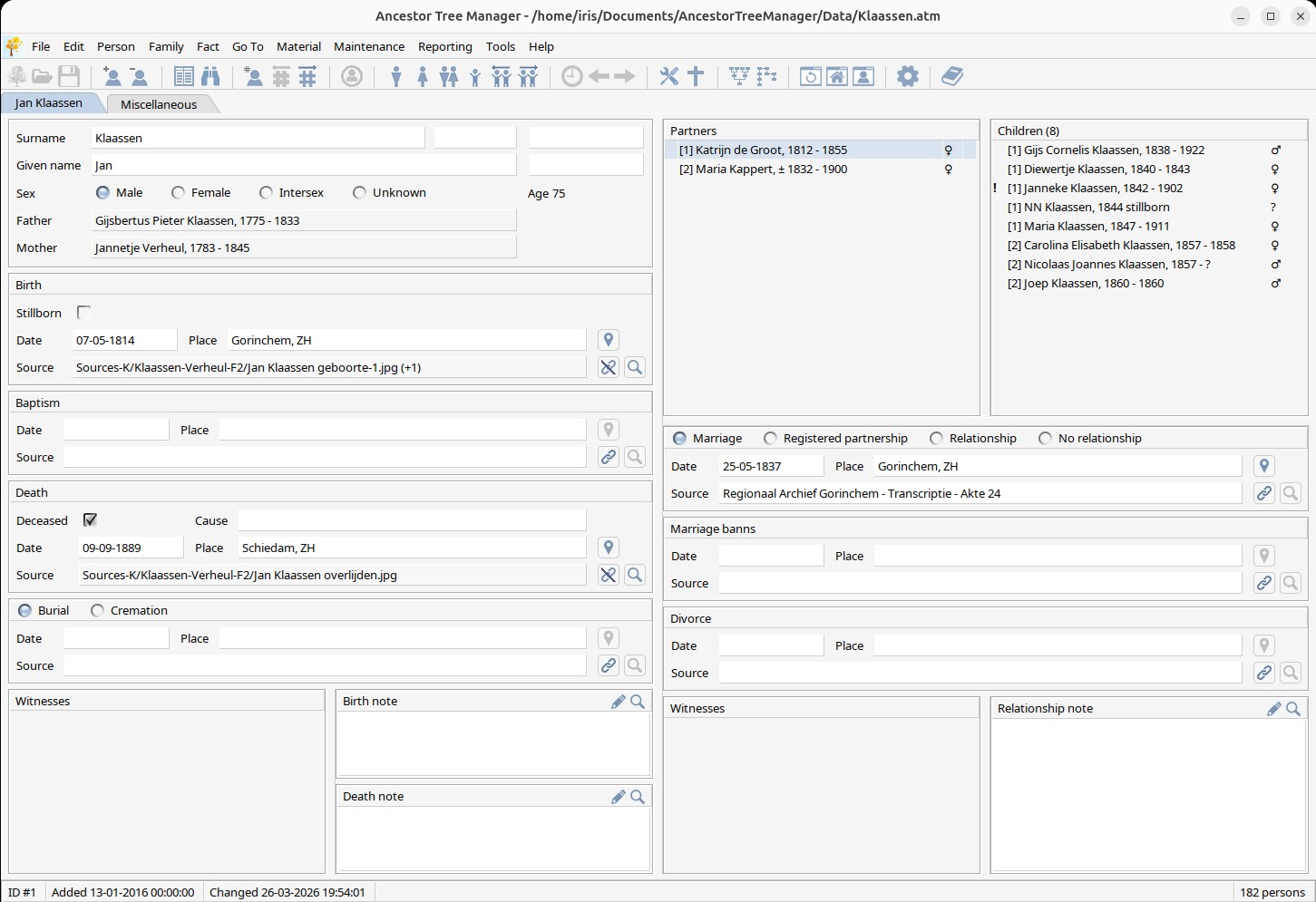Select the Female sex radio button
Screen dimensions: 1316x902
click(179, 193)
